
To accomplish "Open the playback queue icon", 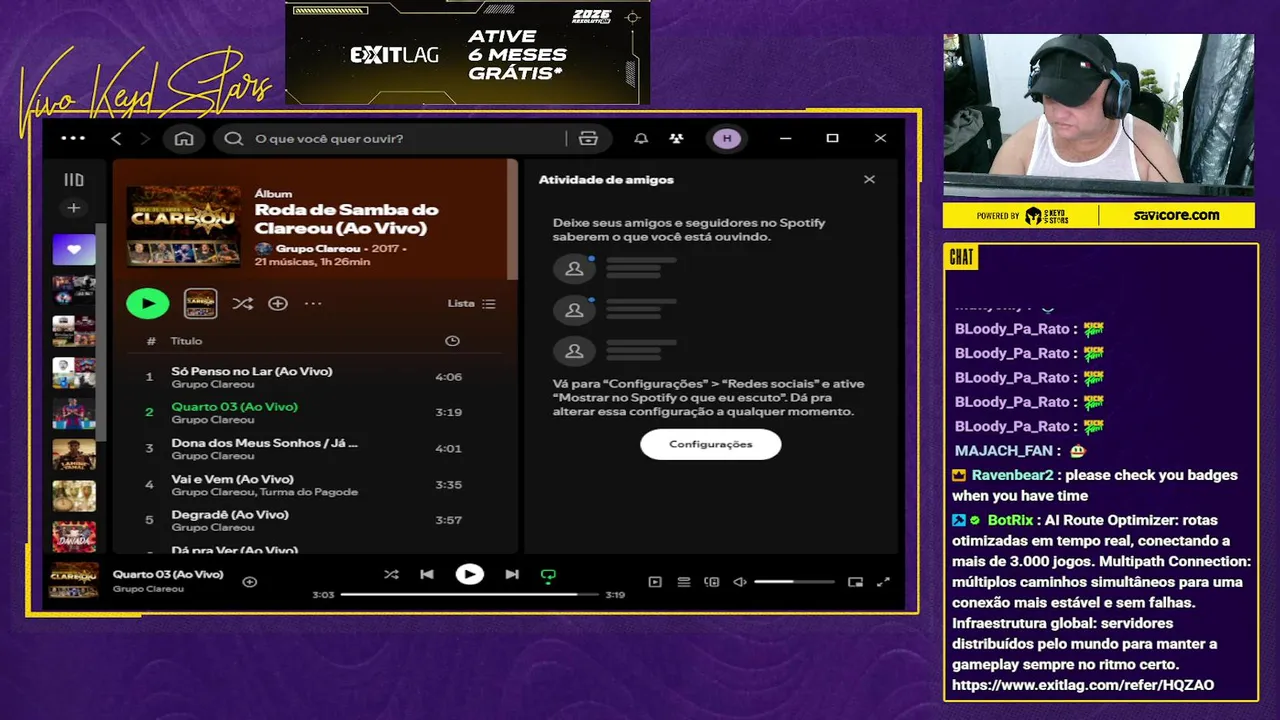I will point(684,581).
